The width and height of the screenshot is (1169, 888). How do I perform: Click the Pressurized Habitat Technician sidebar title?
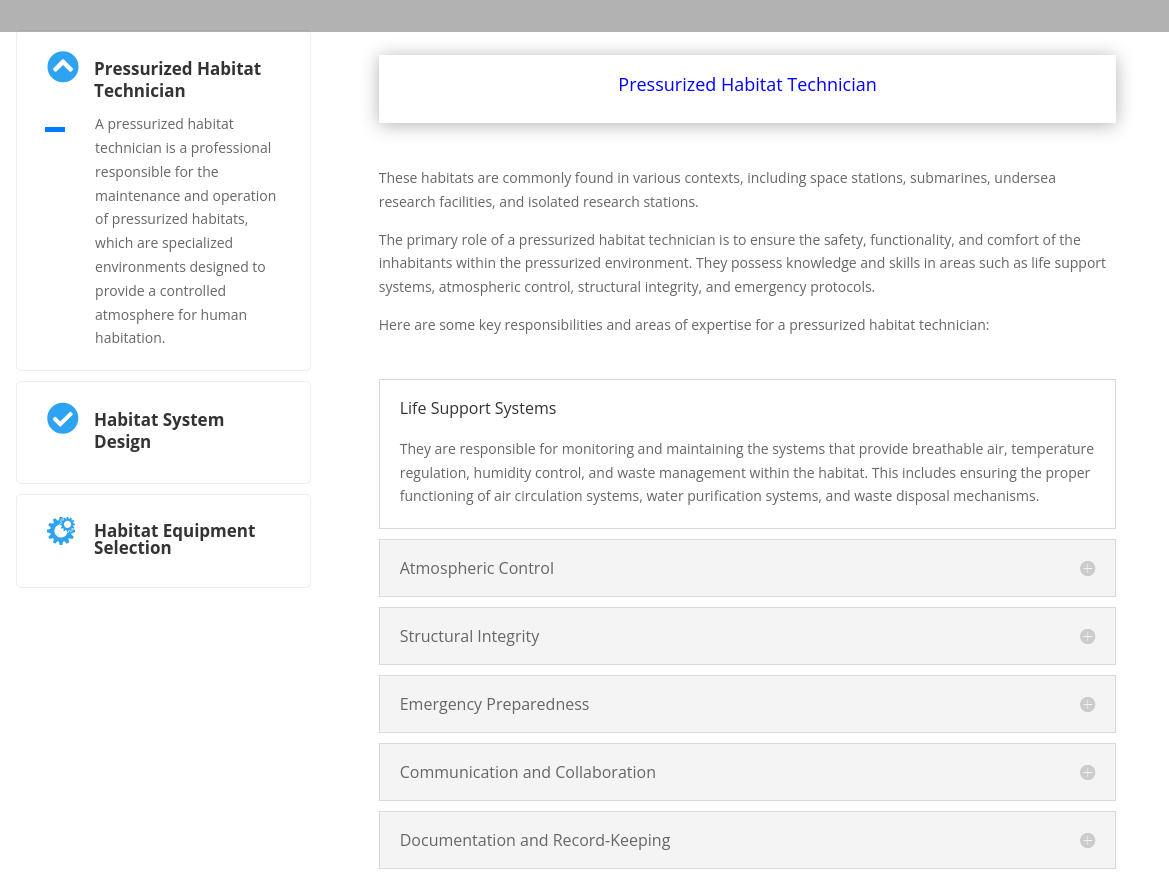click(177, 79)
